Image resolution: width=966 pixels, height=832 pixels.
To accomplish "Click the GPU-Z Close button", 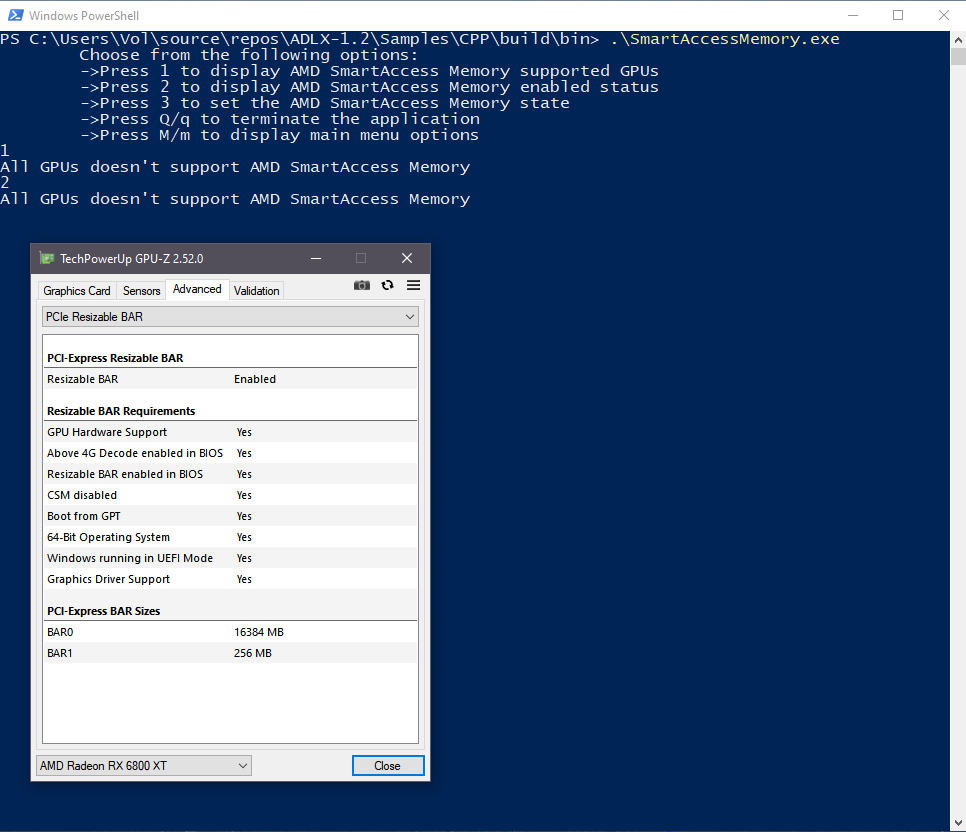I will [x=388, y=765].
